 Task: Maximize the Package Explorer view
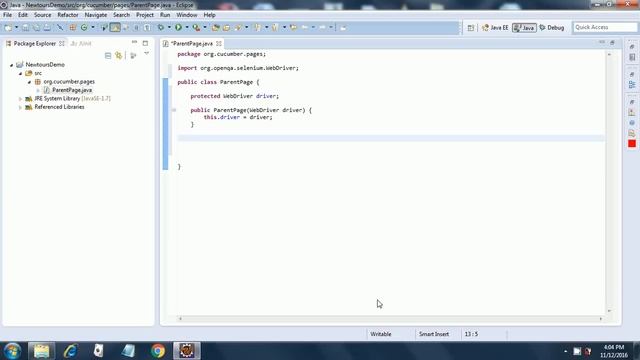coord(145,43)
